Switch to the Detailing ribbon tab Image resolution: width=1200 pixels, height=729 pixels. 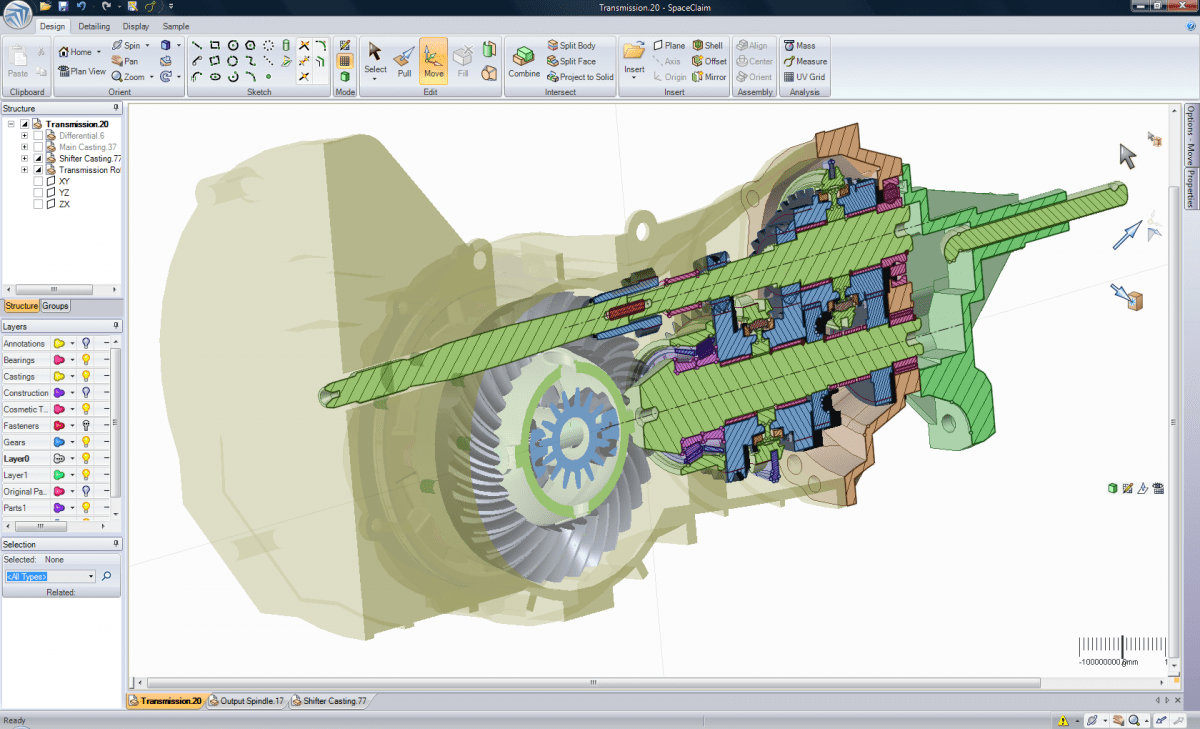pos(94,27)
